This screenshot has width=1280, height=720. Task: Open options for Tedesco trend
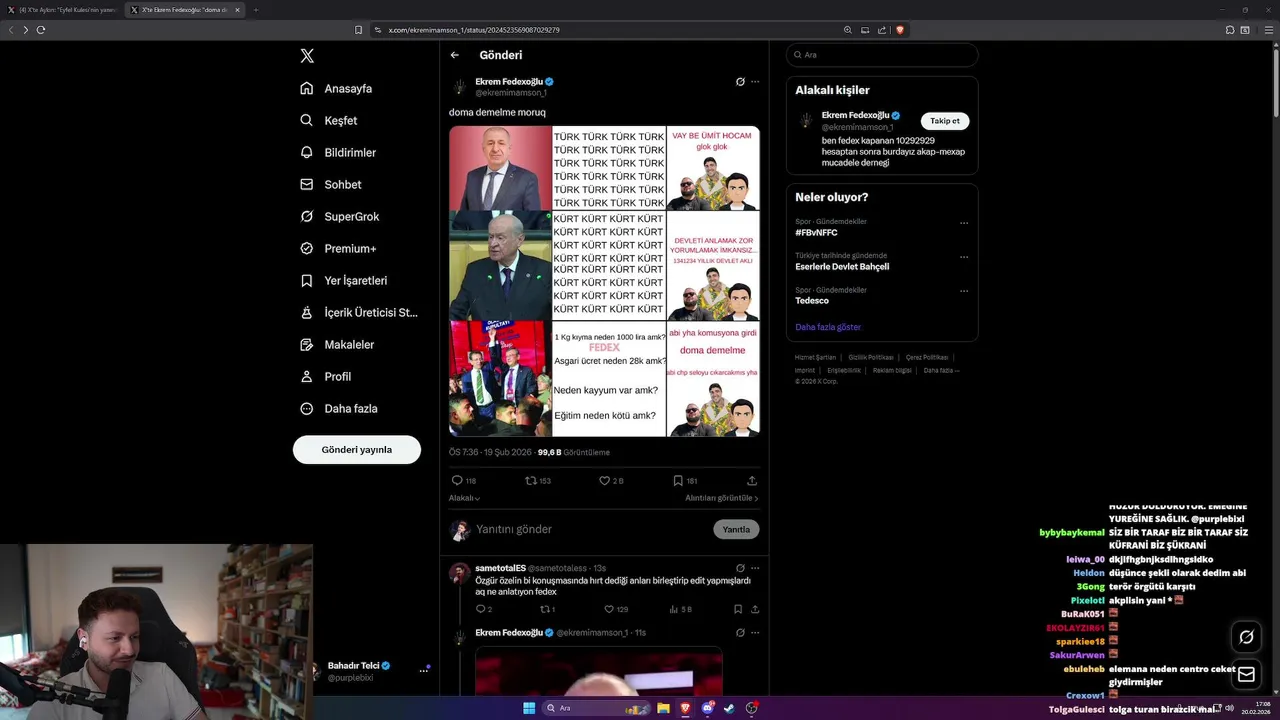pos(964,291)
